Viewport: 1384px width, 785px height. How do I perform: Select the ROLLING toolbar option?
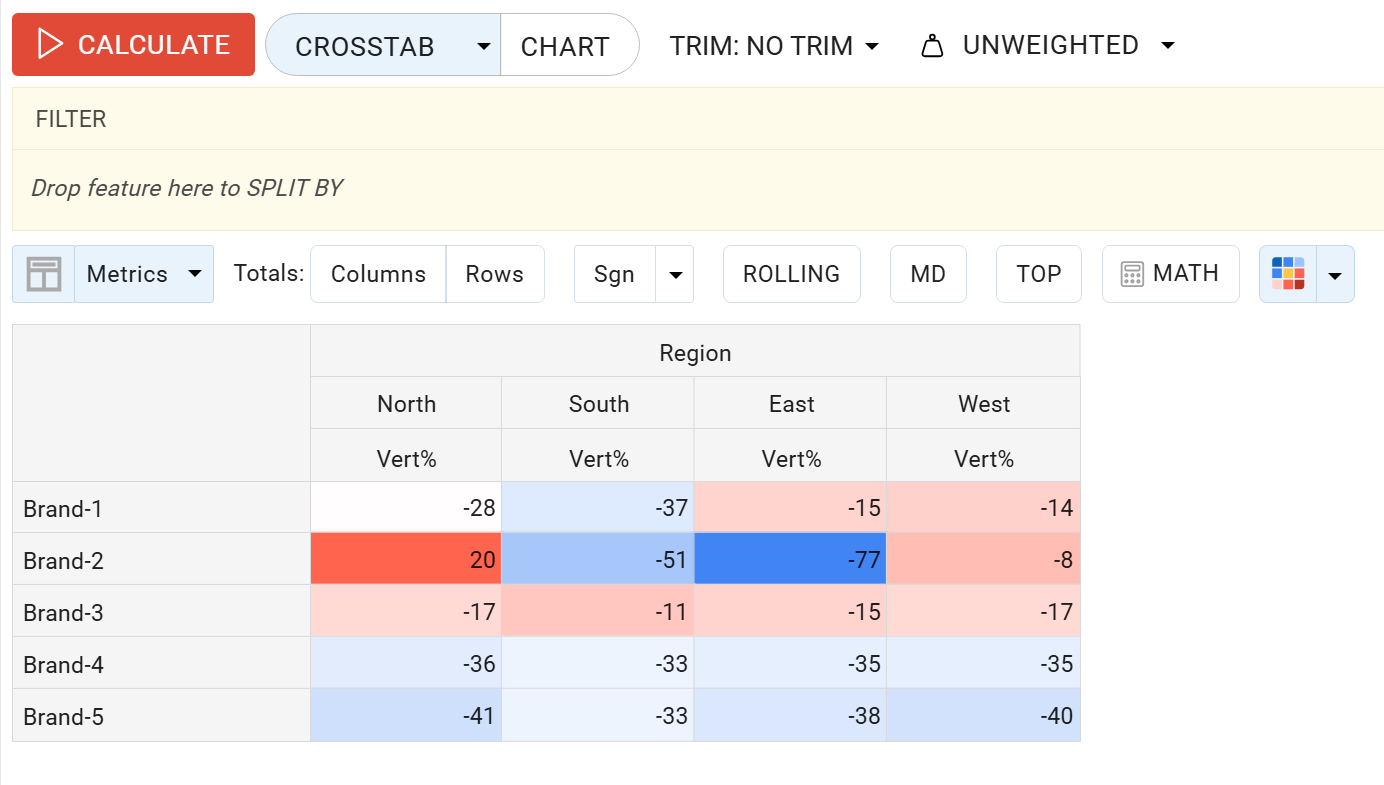pos(791,273)
